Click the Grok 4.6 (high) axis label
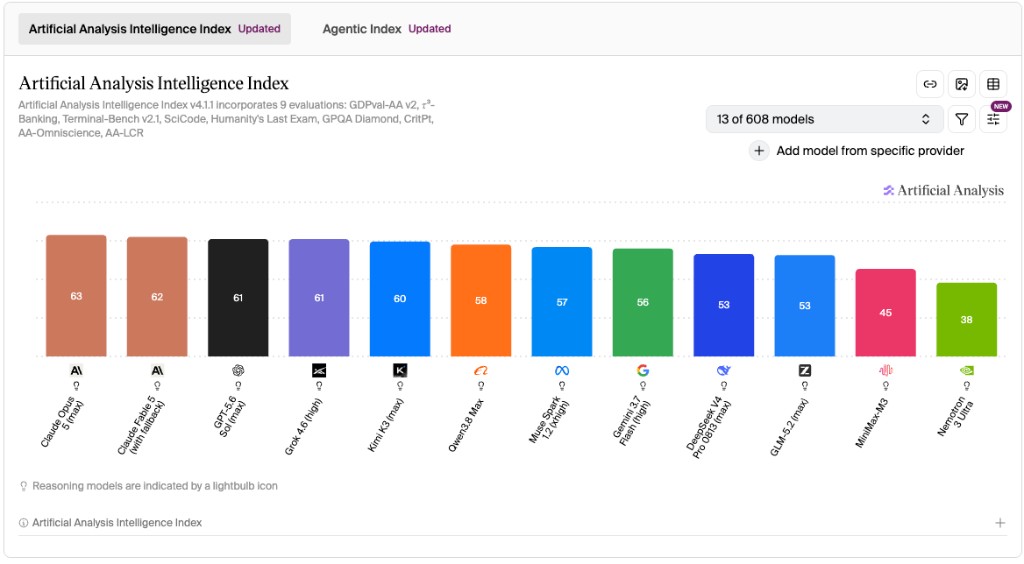The height and width of the screenshot is (564, 1024). coord(304,426)
